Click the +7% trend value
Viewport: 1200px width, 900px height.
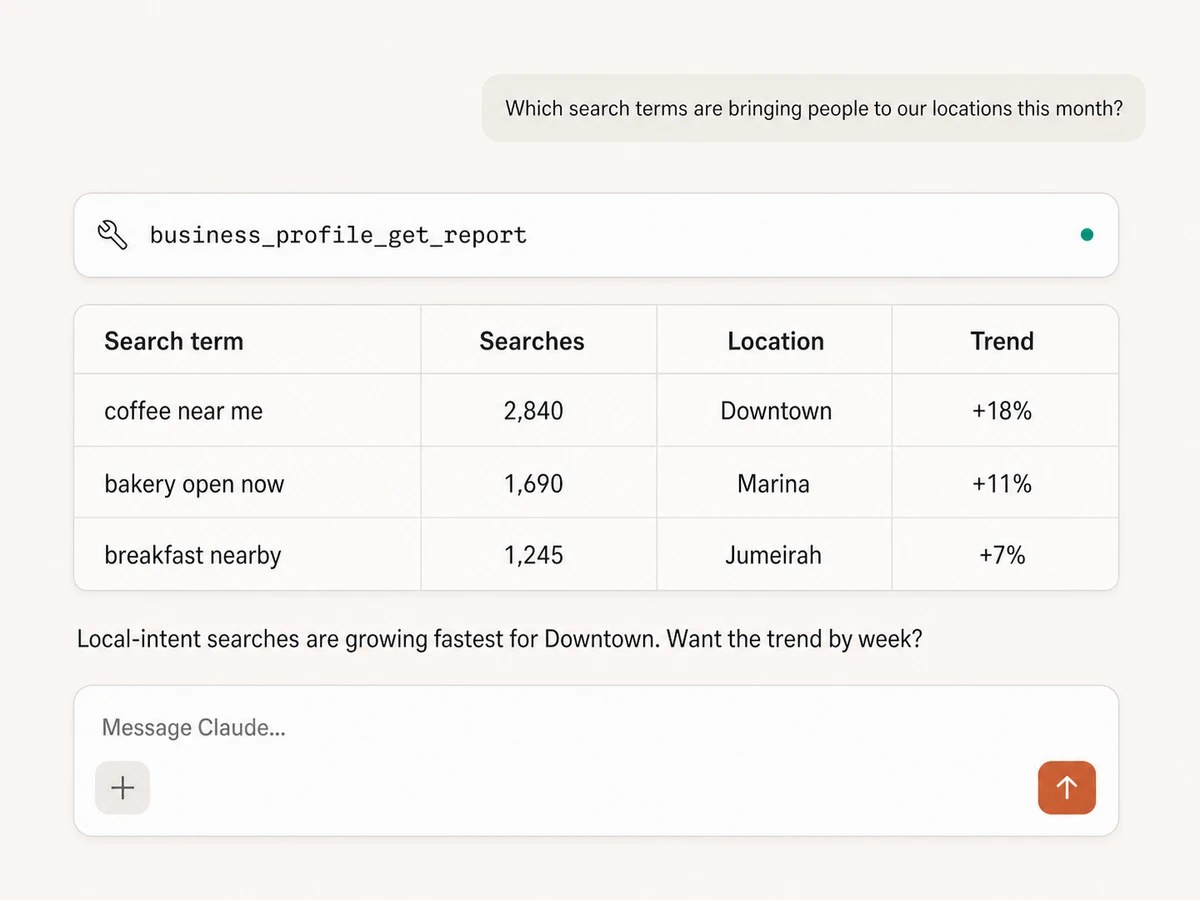1003,555
